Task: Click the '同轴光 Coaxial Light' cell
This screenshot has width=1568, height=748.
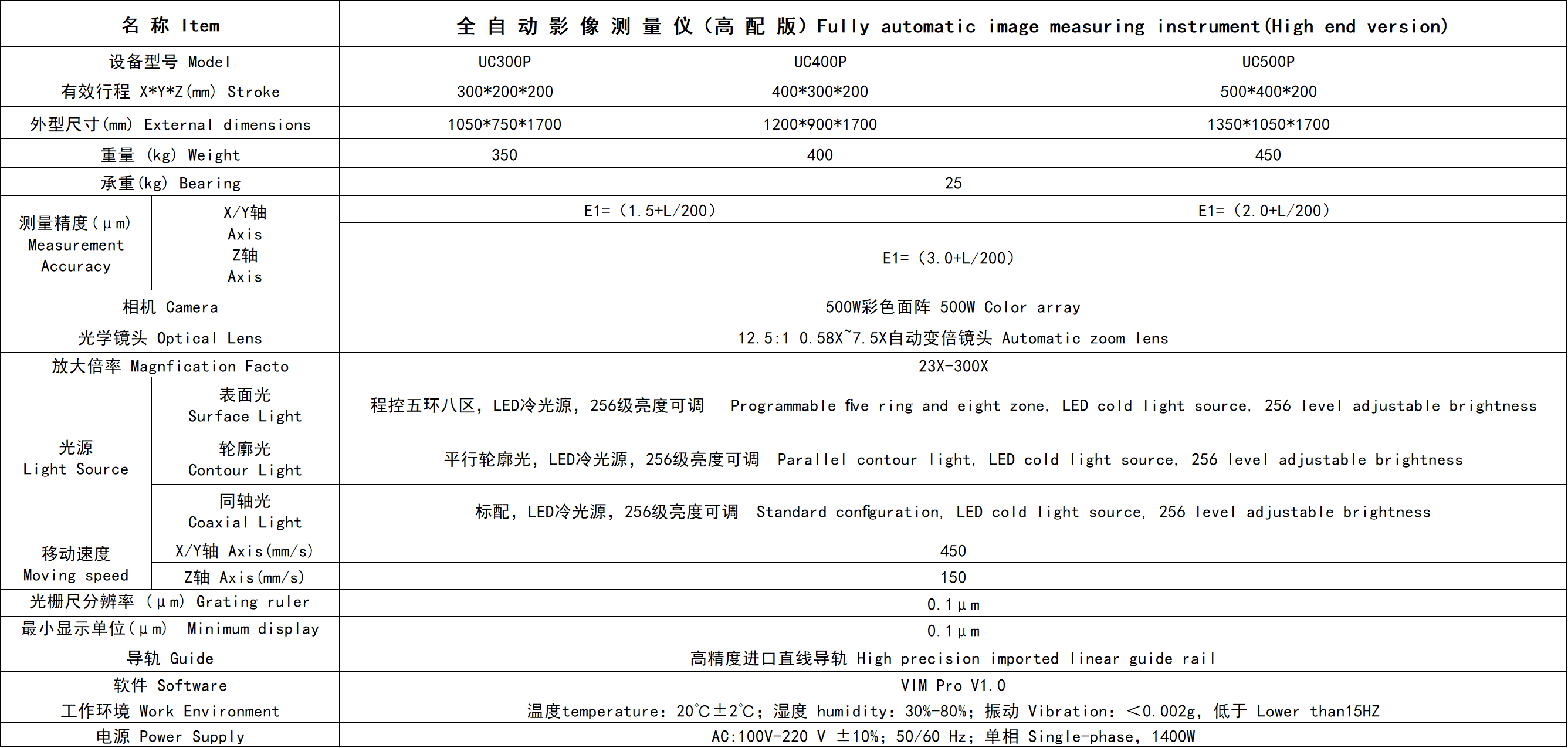Action: tap(245, 511)
